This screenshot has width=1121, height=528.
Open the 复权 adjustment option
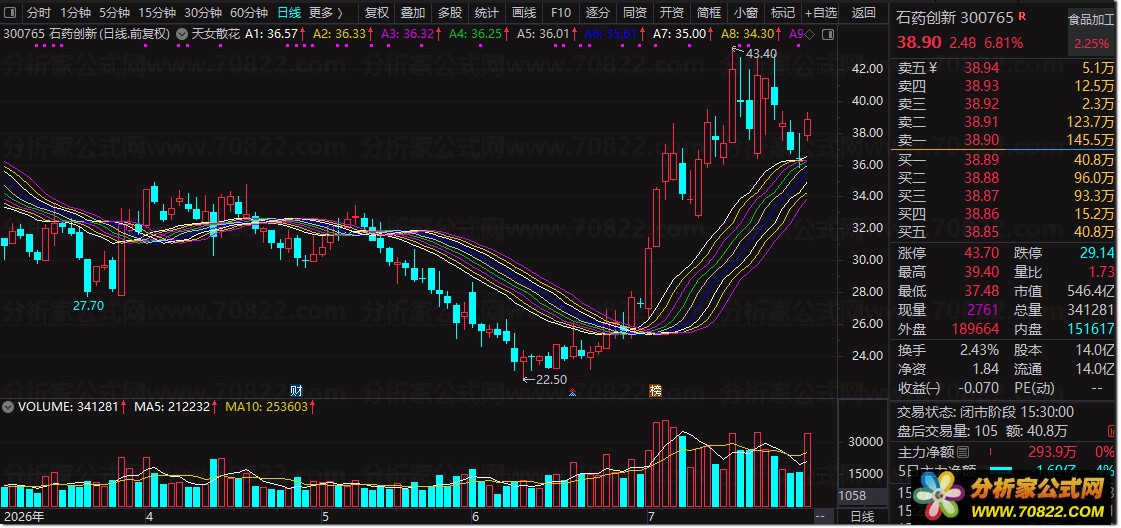[x=376, y=13]
